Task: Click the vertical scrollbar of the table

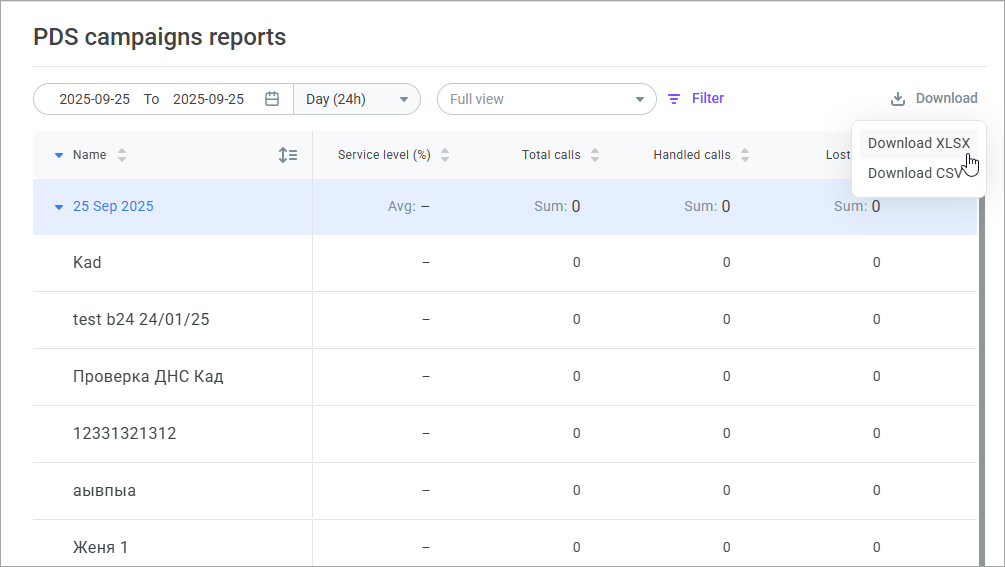Action: coord(981,400)
